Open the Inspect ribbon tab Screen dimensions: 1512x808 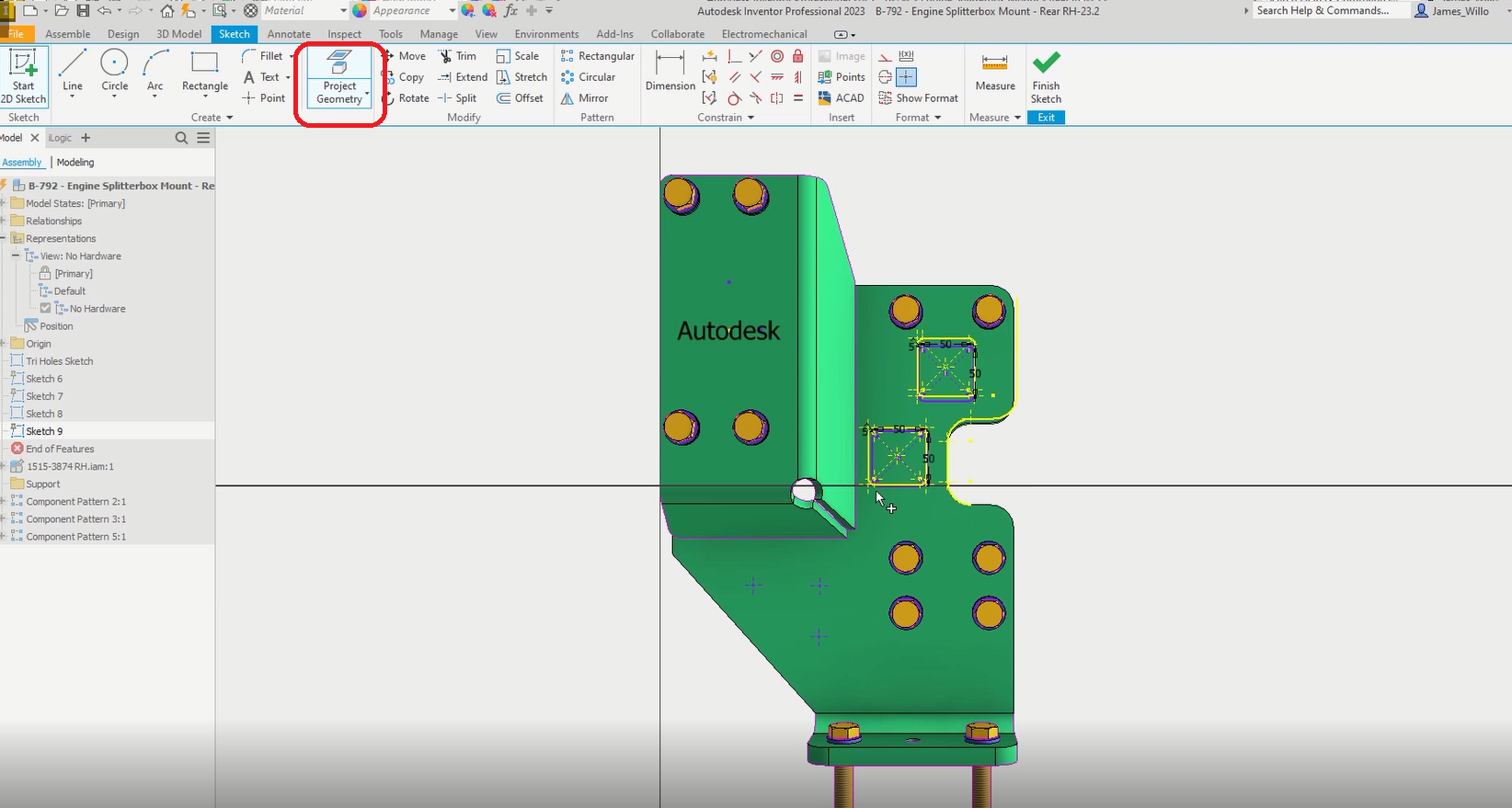(345, 34)
